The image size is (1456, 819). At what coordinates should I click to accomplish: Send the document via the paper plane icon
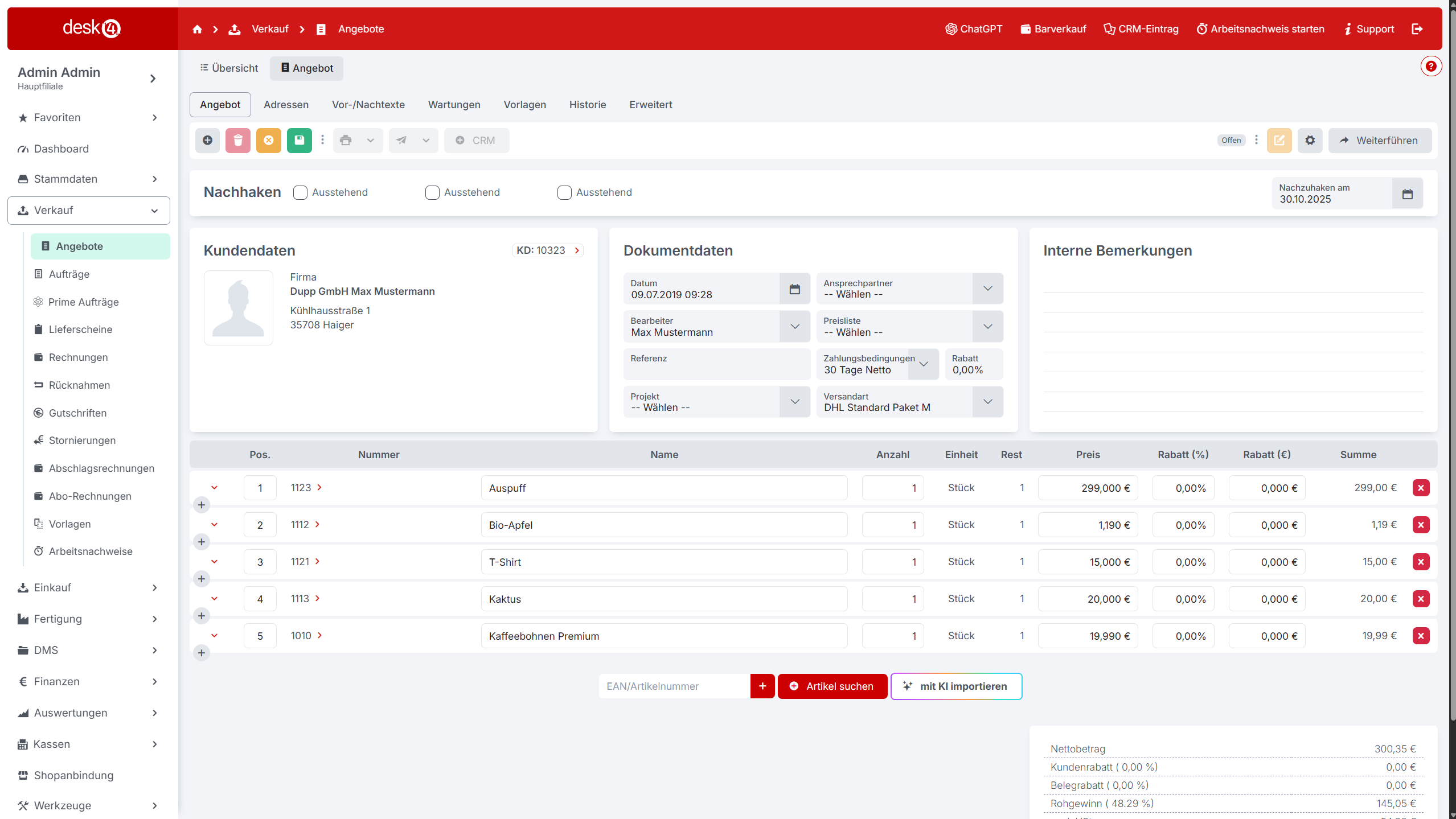tap(402, 140)
